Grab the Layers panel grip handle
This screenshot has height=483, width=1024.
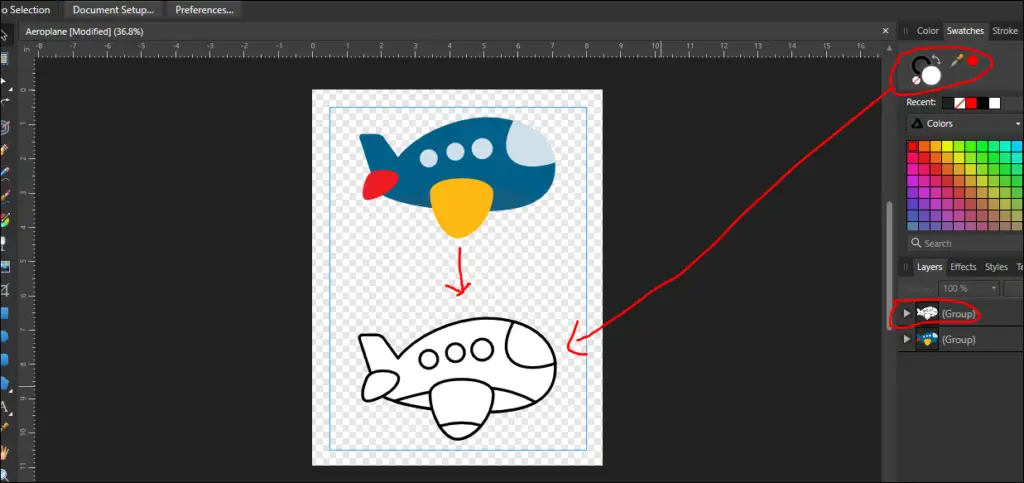pyautogui.click(x=906, y=267)
